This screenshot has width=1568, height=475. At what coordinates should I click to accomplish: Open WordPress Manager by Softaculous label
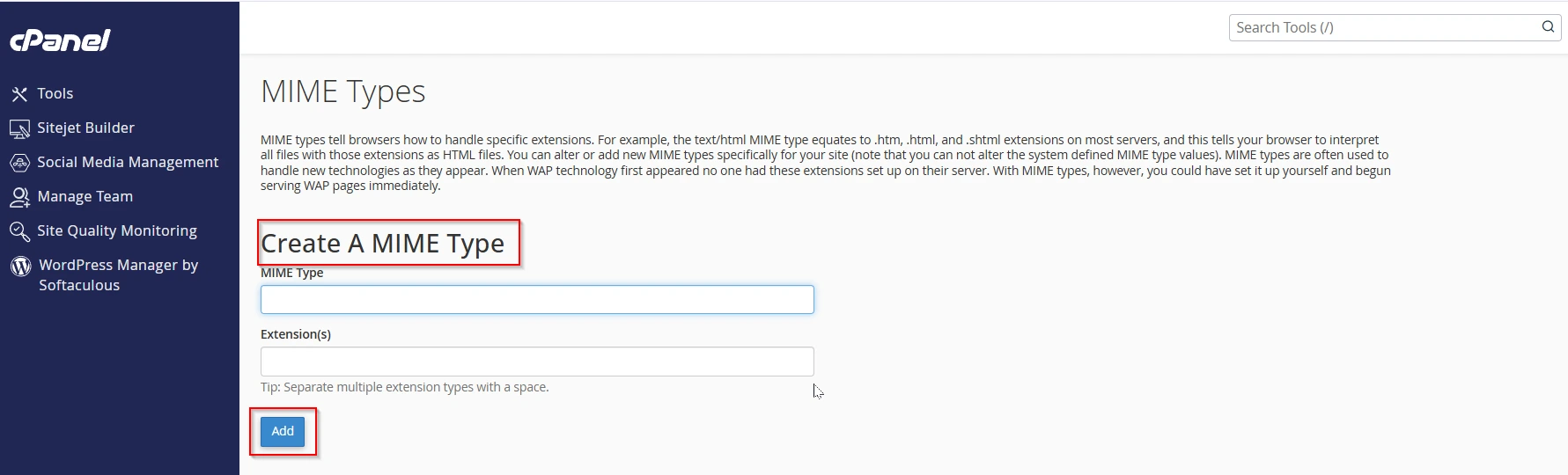[x=118, y=274]
